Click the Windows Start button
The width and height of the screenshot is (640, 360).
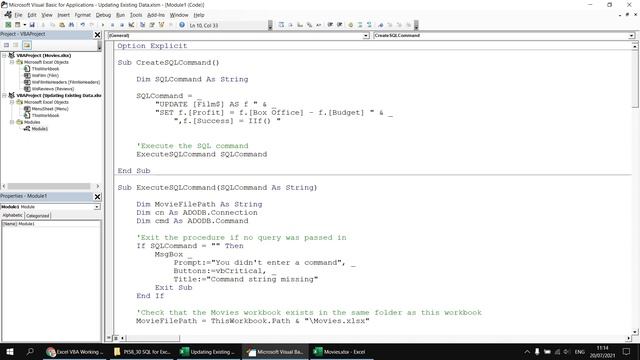click(x=10, y=351)
